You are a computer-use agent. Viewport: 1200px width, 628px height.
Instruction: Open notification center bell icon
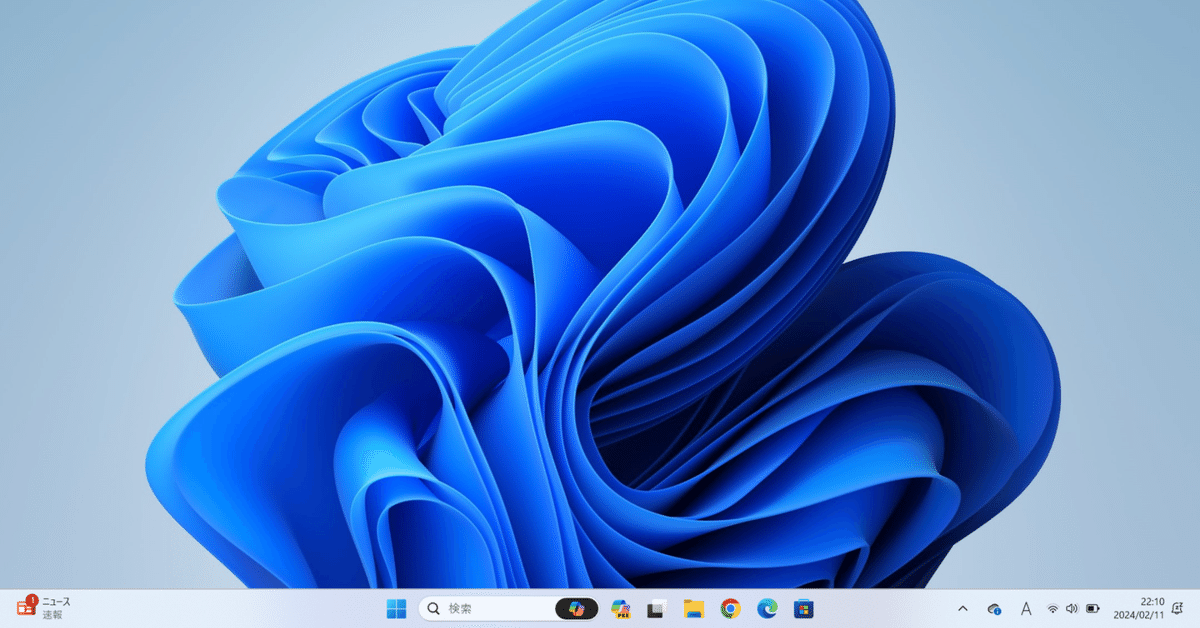tap(1177, 608)
